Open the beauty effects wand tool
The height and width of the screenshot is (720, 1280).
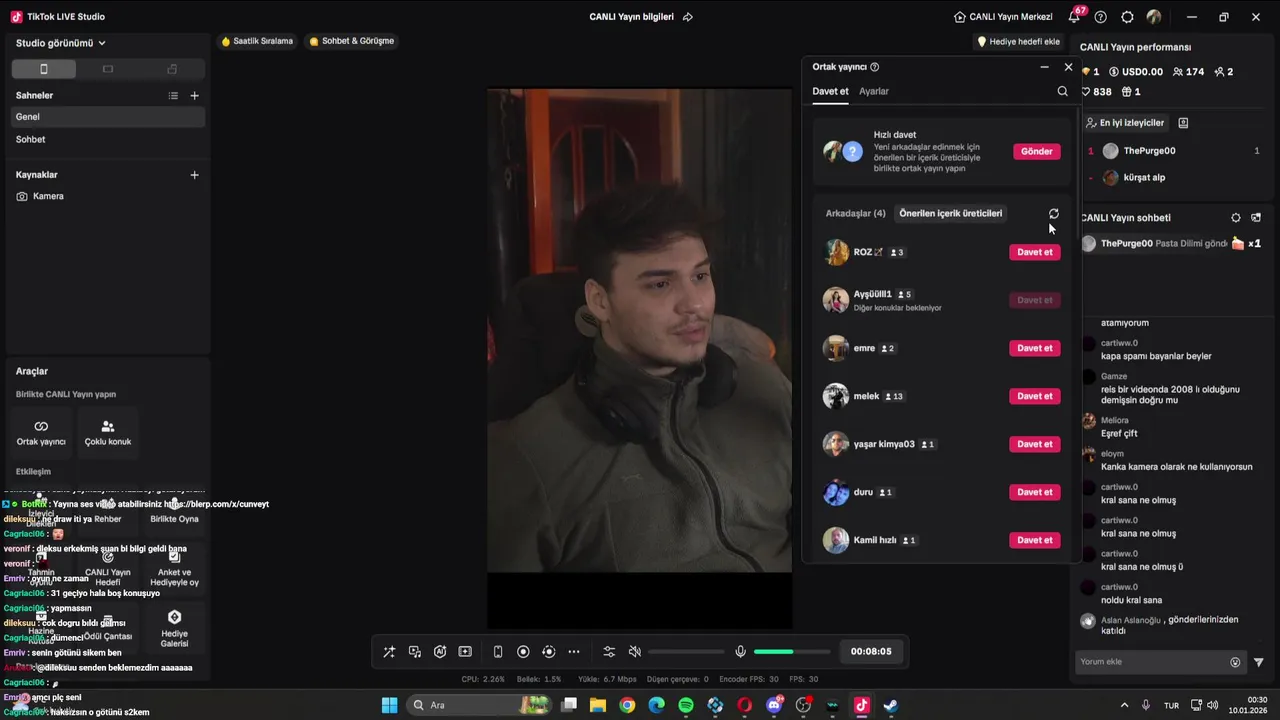(x=389, y=652)
